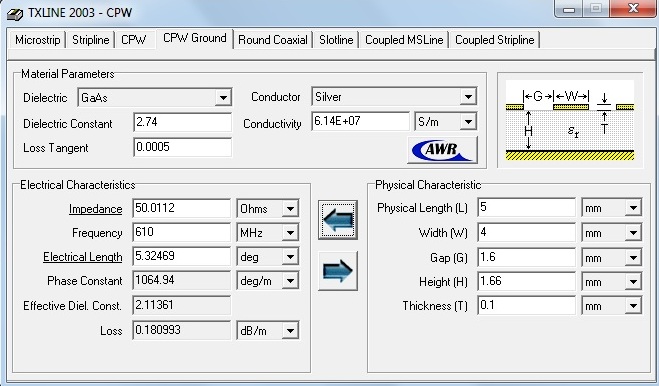Click the CPW ground cross-section diagram
The width and height of the screenshot is (659, 386).
(x=570, y=120)
